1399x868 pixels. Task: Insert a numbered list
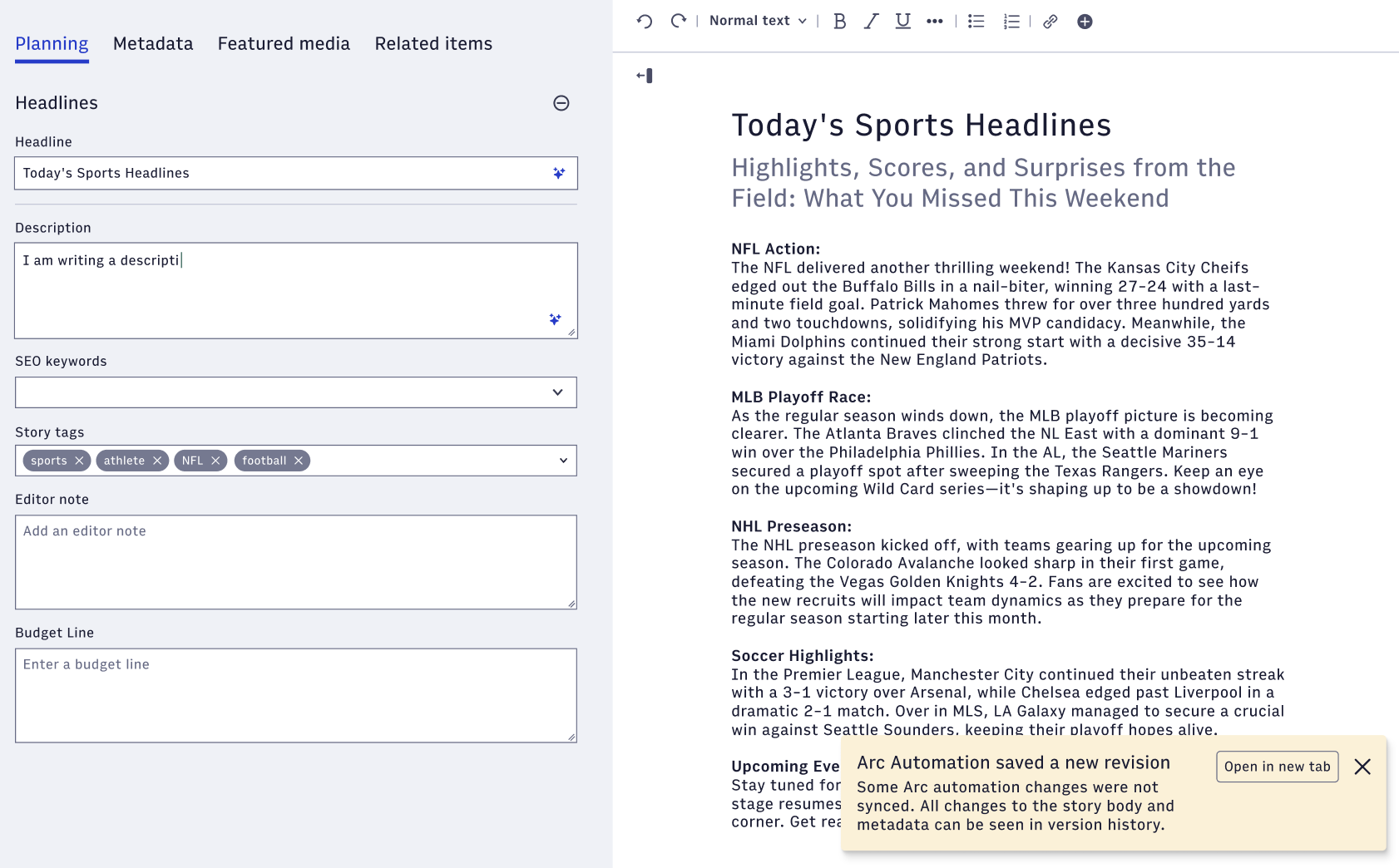[1011, 22]
